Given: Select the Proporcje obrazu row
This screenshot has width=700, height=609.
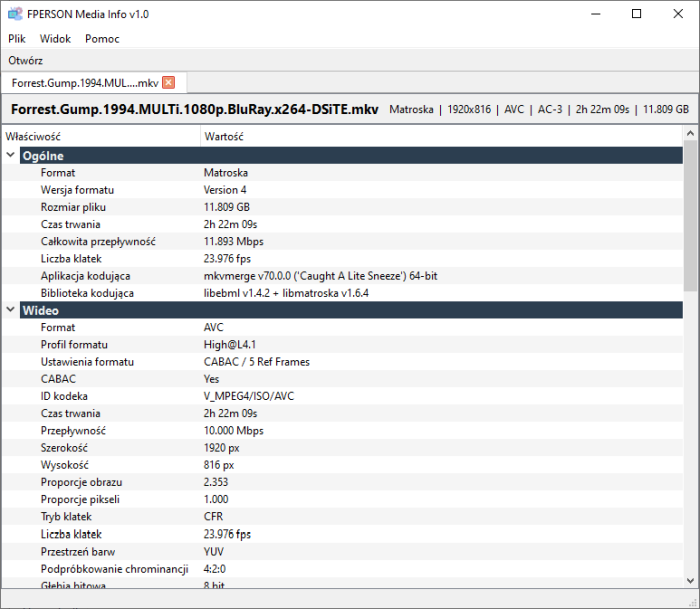Looking at the screenshot, I should (x=343, y=482).
